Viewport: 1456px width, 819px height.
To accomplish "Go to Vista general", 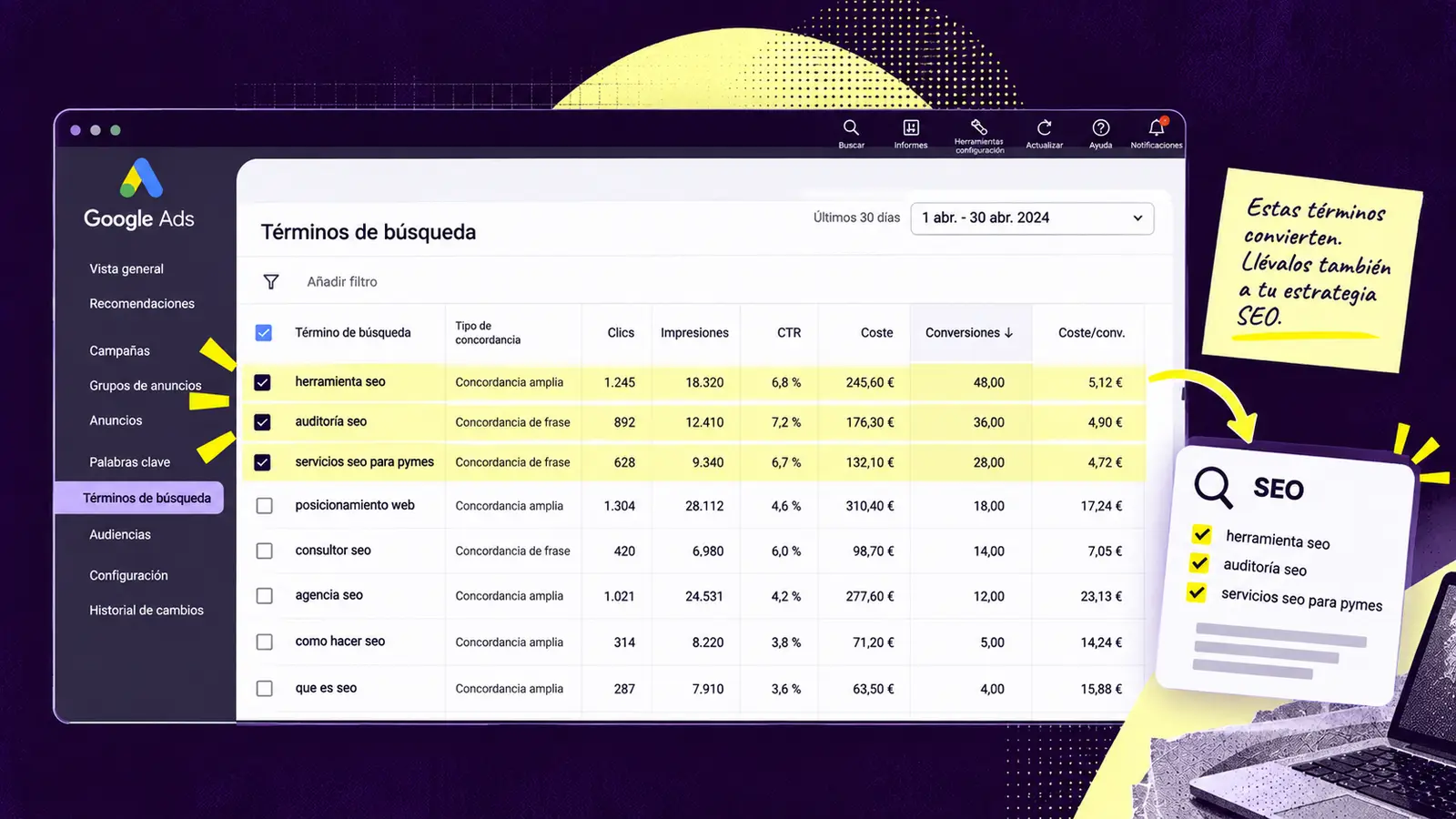I will click(126, 269).
